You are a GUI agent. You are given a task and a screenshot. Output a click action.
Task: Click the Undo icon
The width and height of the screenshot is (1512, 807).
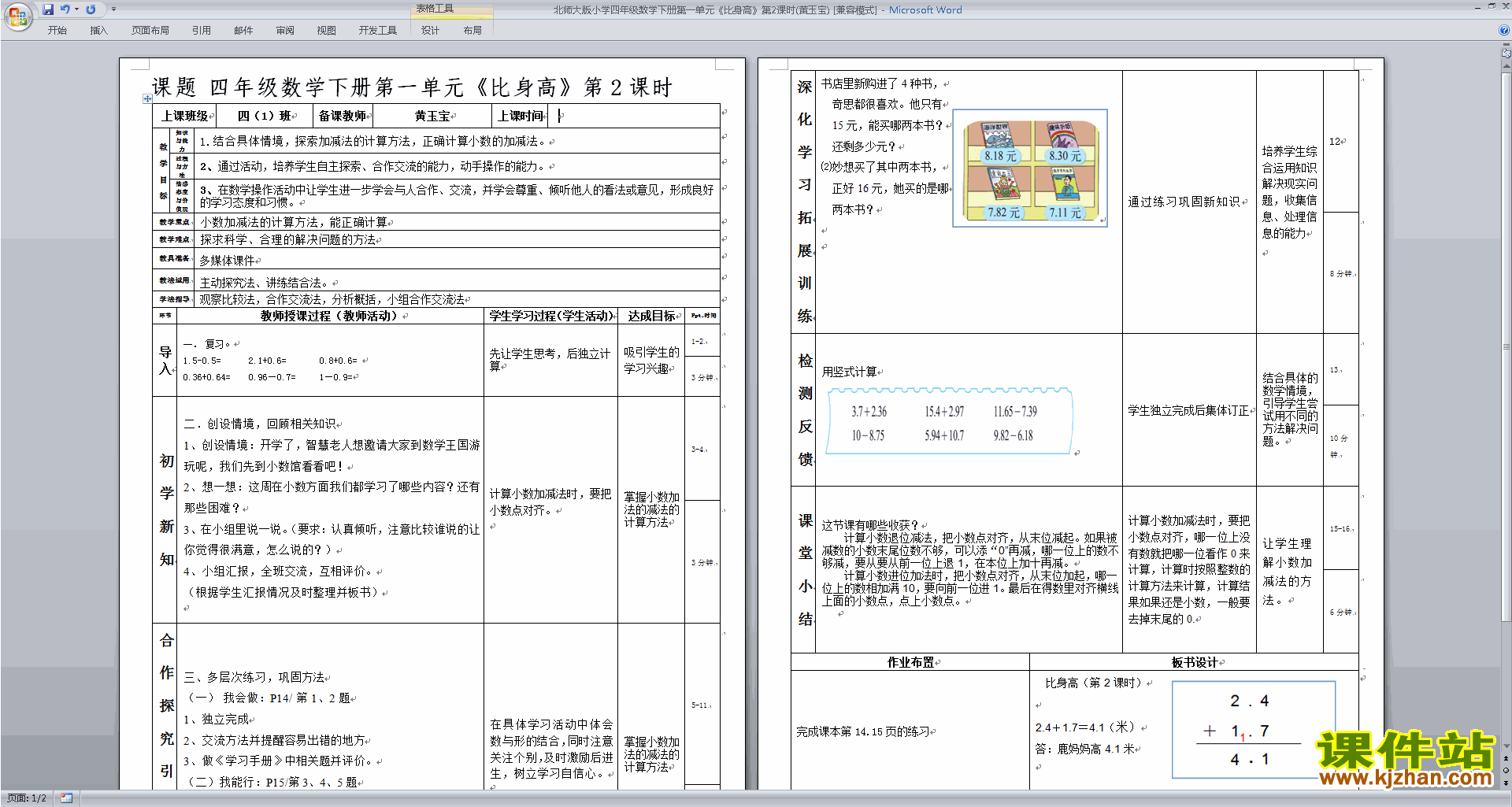(65, 9)
